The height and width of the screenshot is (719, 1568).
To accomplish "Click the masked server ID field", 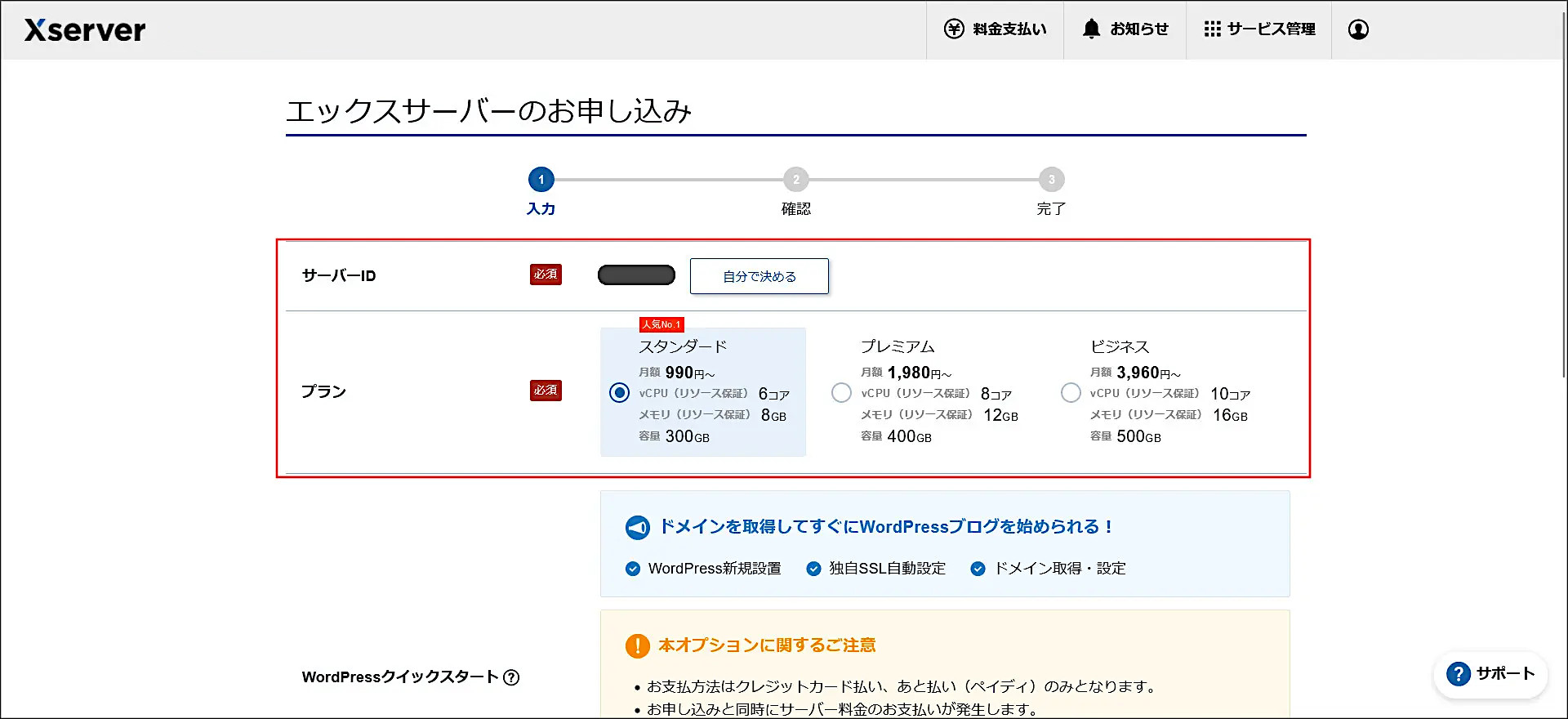I will 636,275.
